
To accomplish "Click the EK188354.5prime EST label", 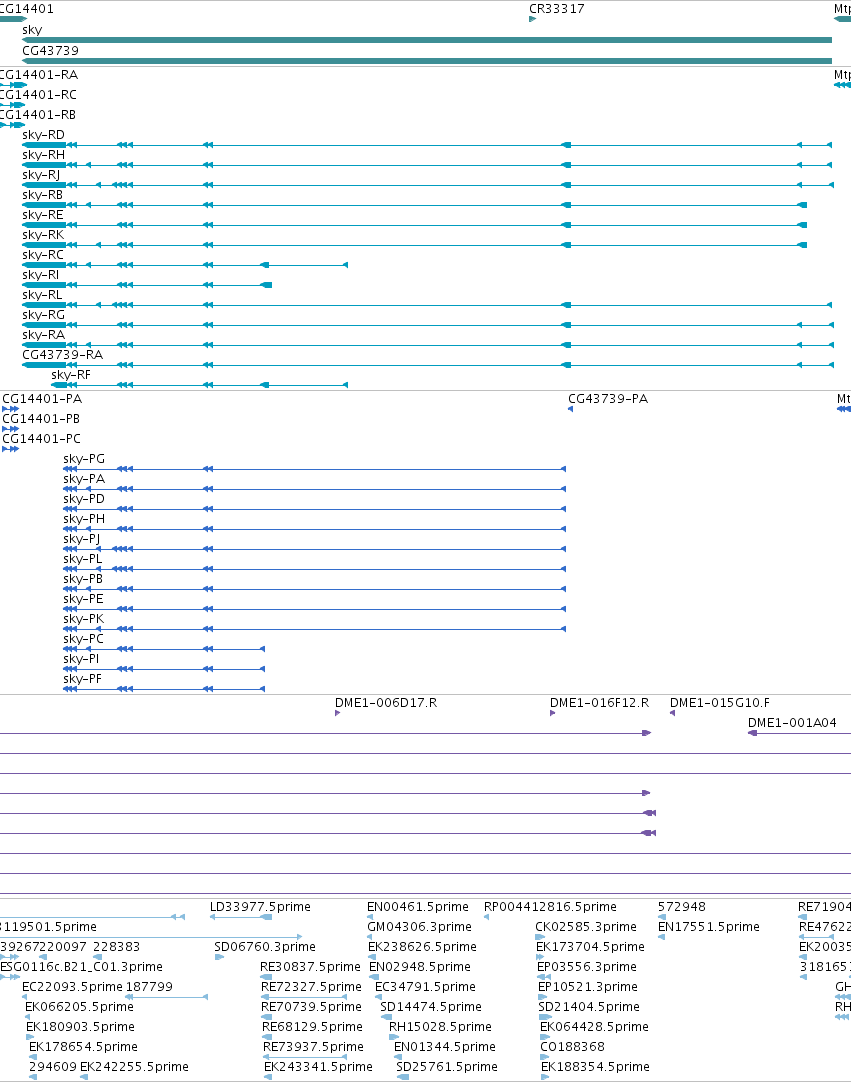I will tap(596, 1067).
